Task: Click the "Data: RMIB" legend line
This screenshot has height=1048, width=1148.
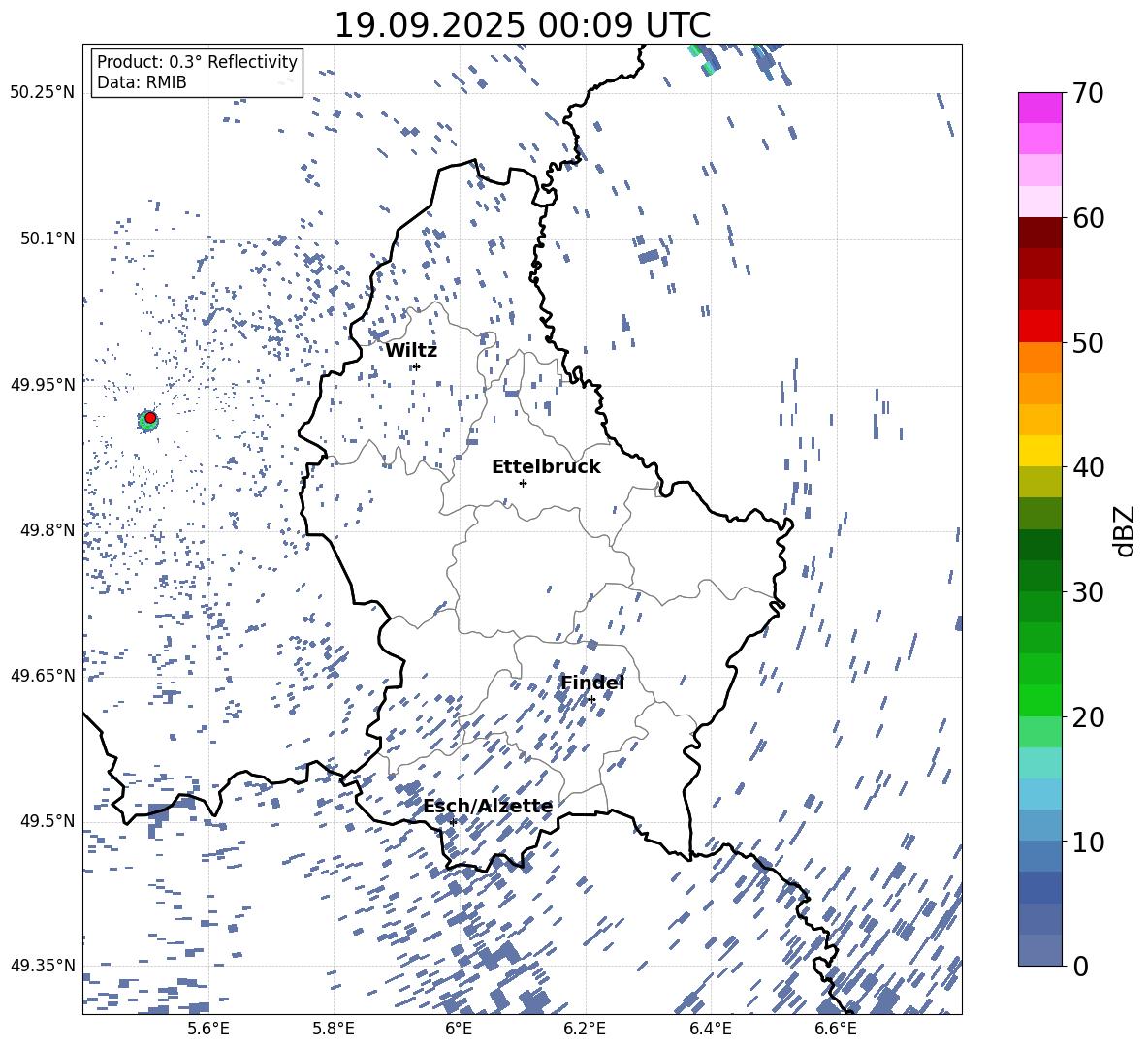Action: point(142,82)
